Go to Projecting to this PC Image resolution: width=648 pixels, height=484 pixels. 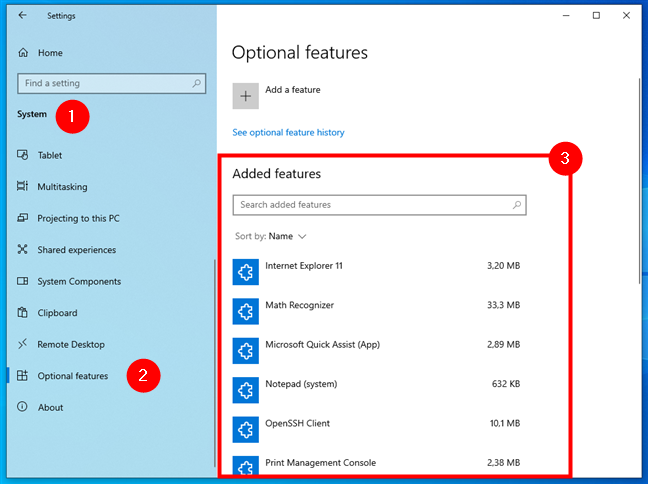click(x=78, y=218)
